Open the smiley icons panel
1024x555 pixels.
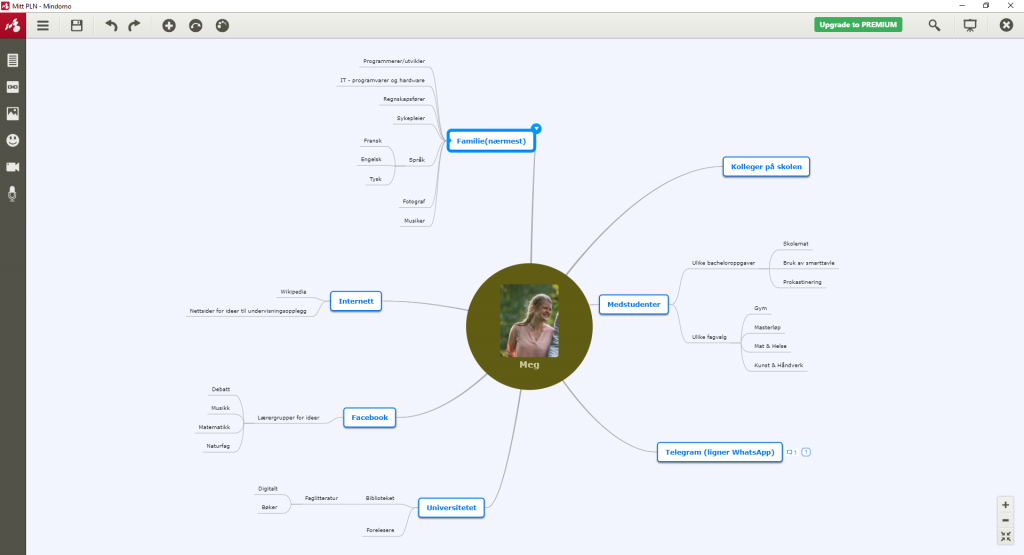coord(12,140)
